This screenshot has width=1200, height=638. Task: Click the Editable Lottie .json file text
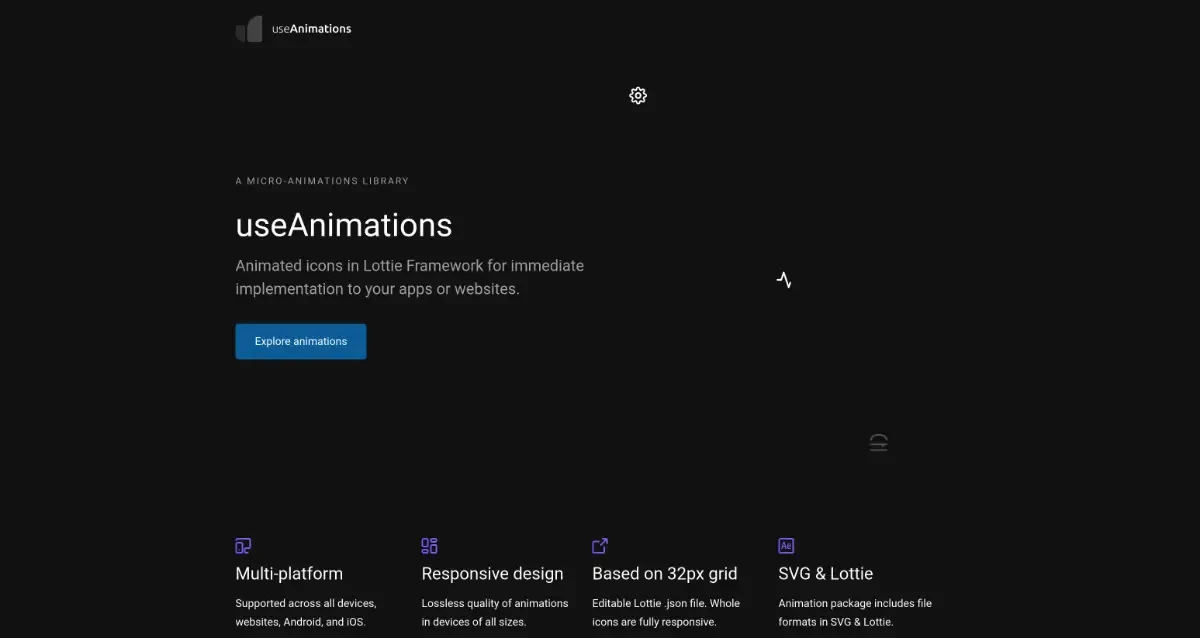click(x=665, y=612)
